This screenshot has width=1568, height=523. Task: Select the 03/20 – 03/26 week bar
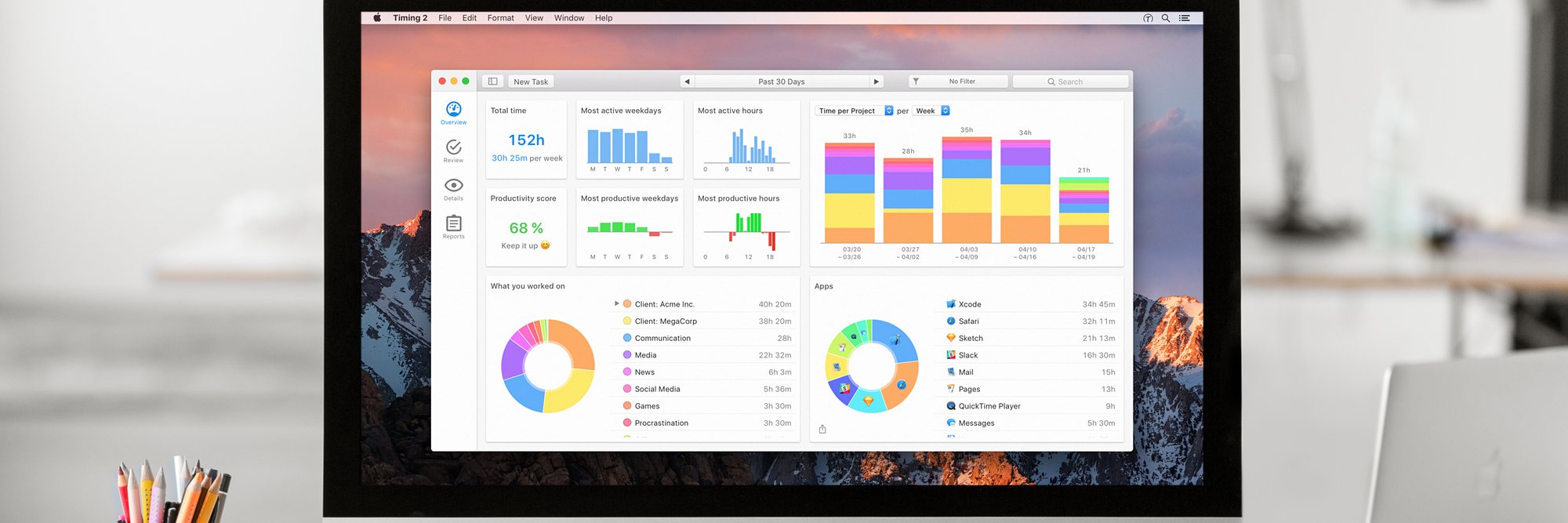[849, 192]
